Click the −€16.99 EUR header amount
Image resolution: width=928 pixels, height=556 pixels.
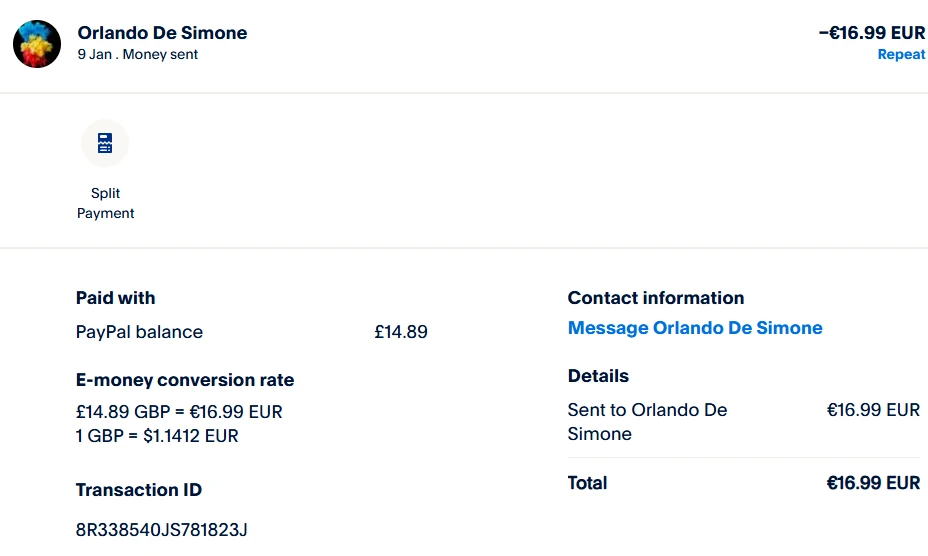click(x=871, y=33)
